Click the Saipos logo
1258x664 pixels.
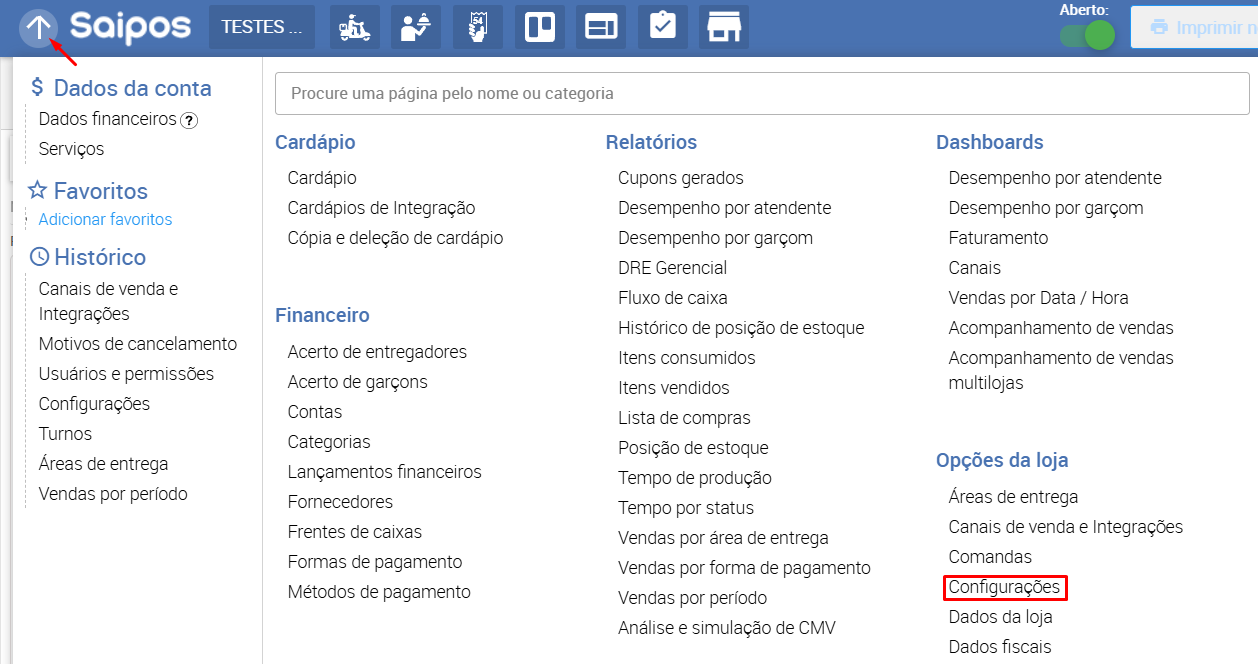pyautogui.click(x=130, y=27)
